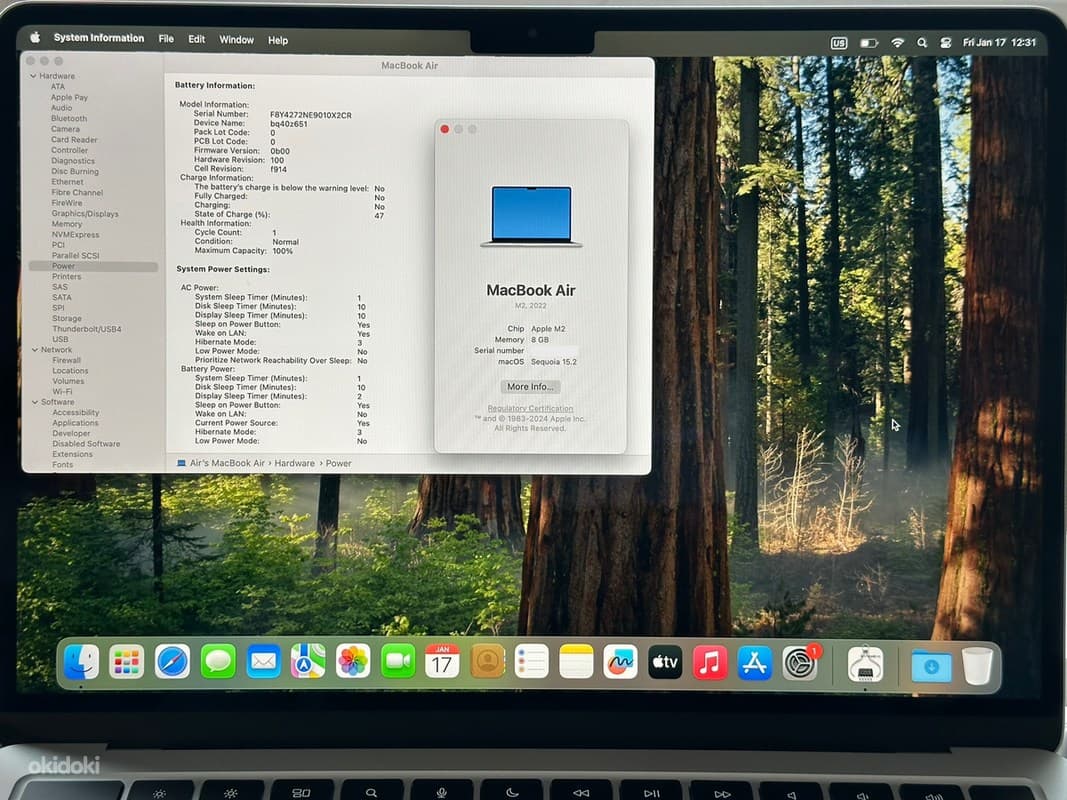Open Reminders app in Dock
This screenshot has width=1067, height=800.
531,662
